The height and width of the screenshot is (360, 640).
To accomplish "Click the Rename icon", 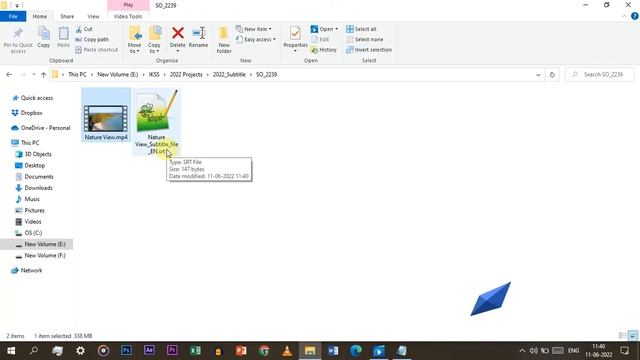I will click(x=199, y=33).
